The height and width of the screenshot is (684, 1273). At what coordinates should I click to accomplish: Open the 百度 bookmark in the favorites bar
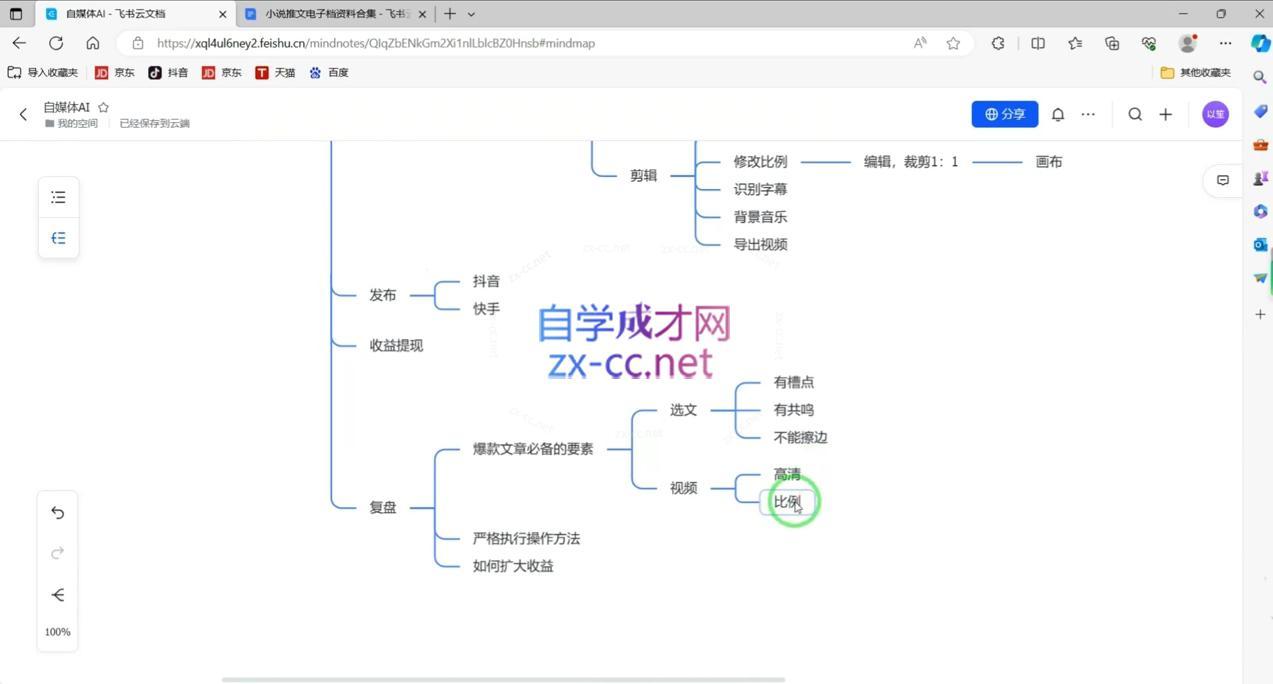point(330,72)
